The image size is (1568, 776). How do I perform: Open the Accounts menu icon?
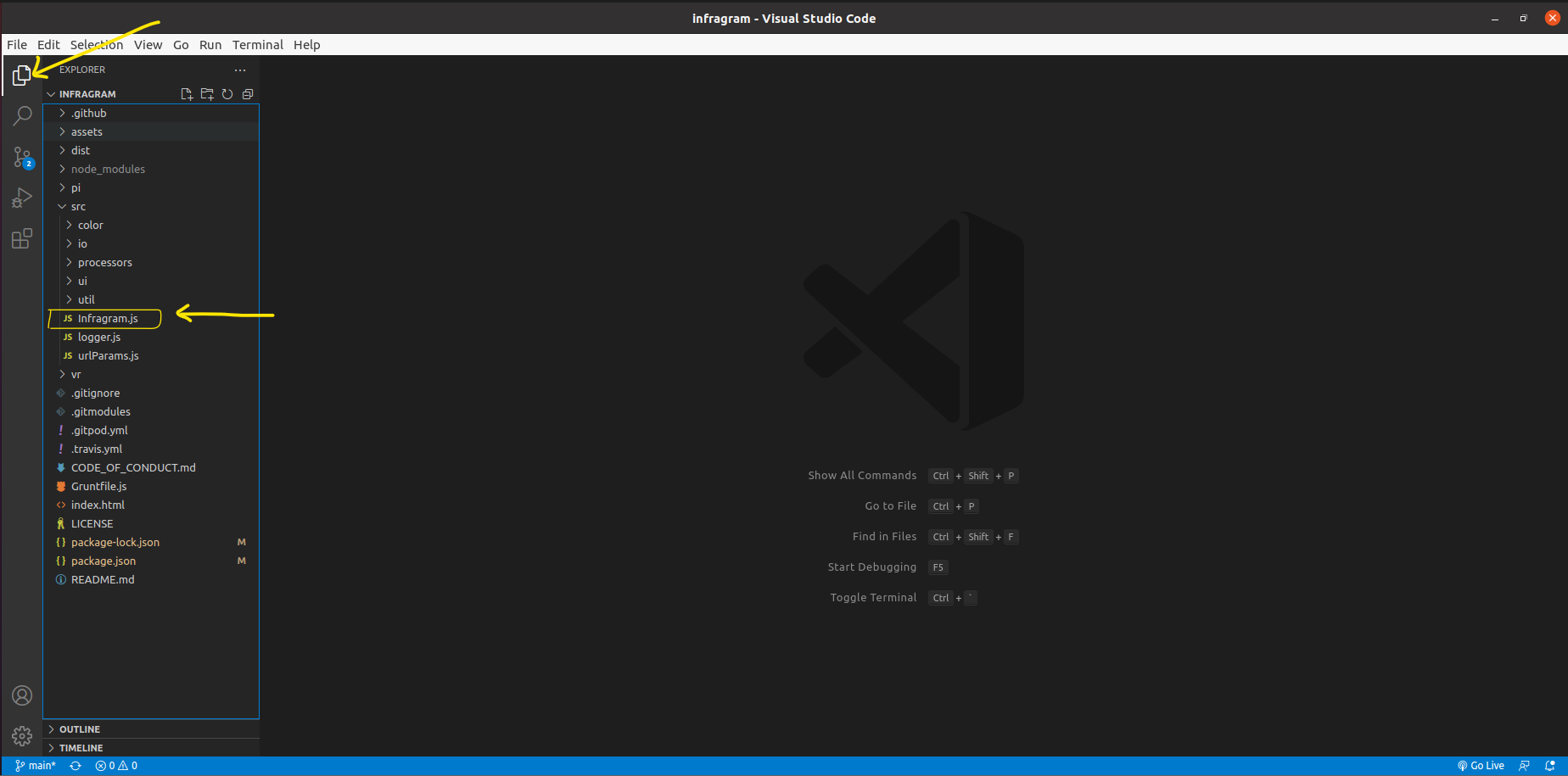click(x=22, y=695)
